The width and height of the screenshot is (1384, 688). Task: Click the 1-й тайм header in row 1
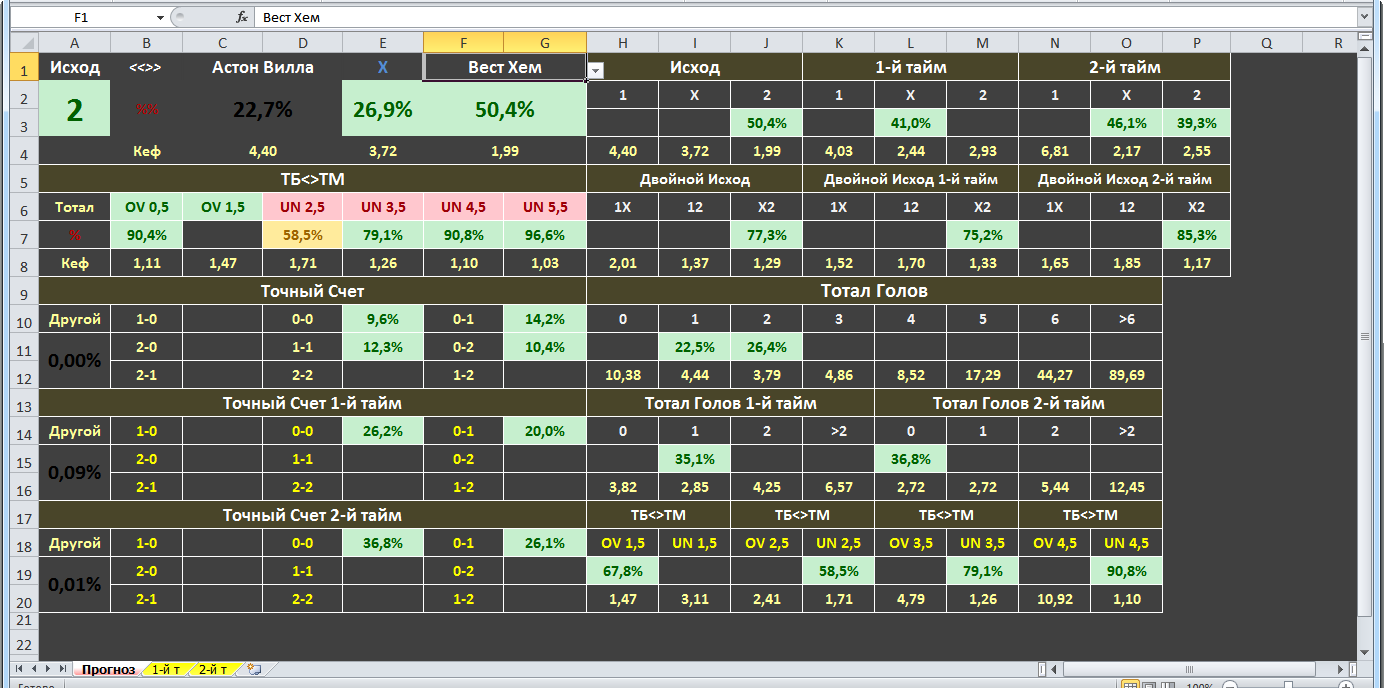(911, 67)
